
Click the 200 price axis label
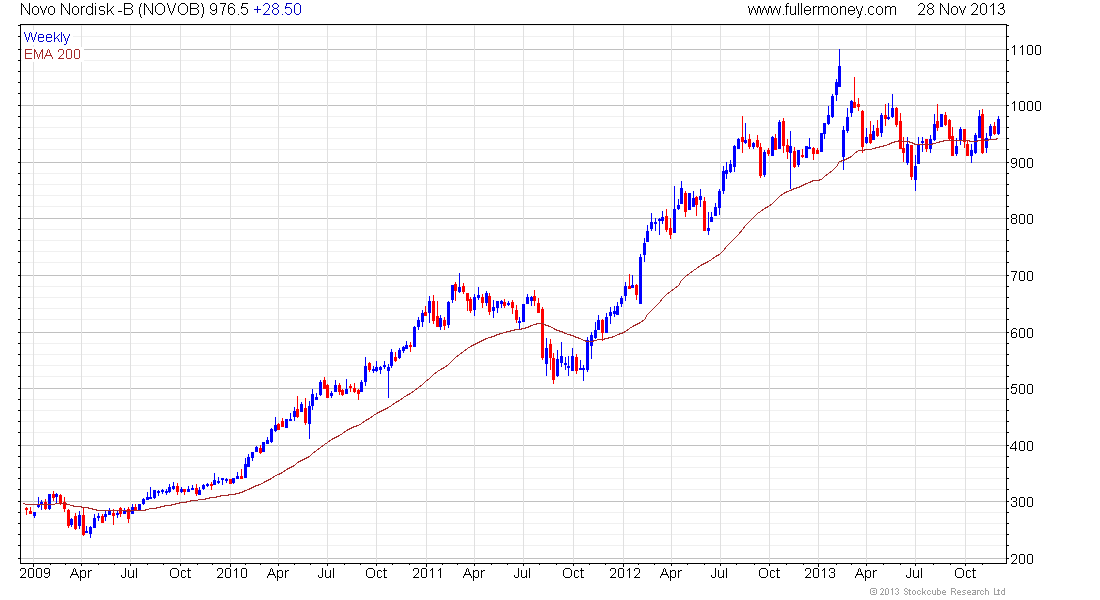click(1022, 559)
